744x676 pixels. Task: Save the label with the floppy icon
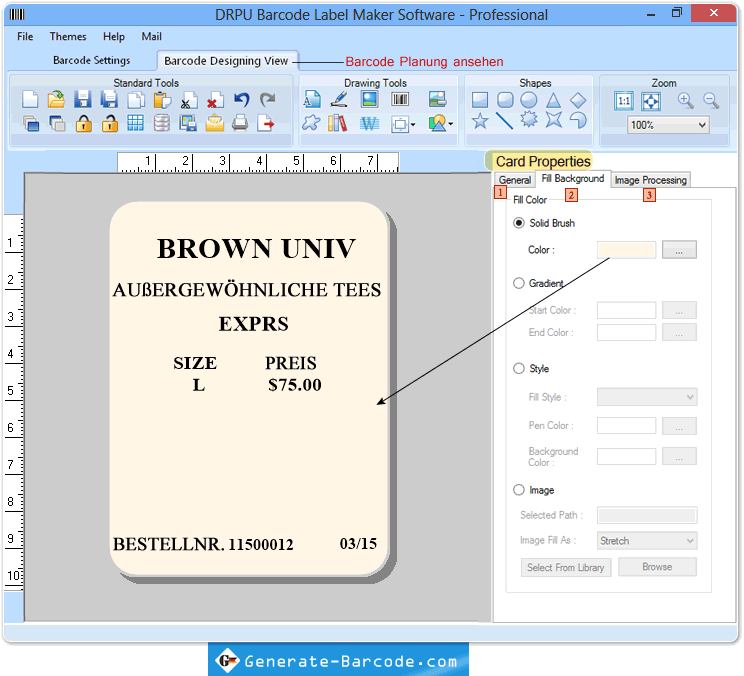pos(83,100)
